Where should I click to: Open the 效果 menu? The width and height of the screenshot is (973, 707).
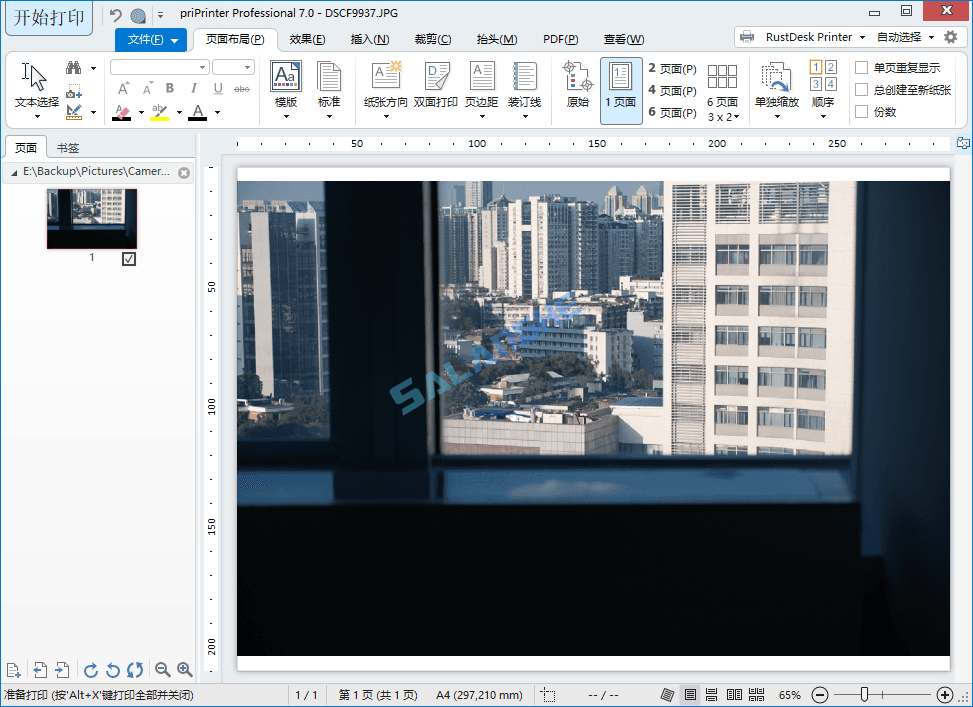[307, 39]
